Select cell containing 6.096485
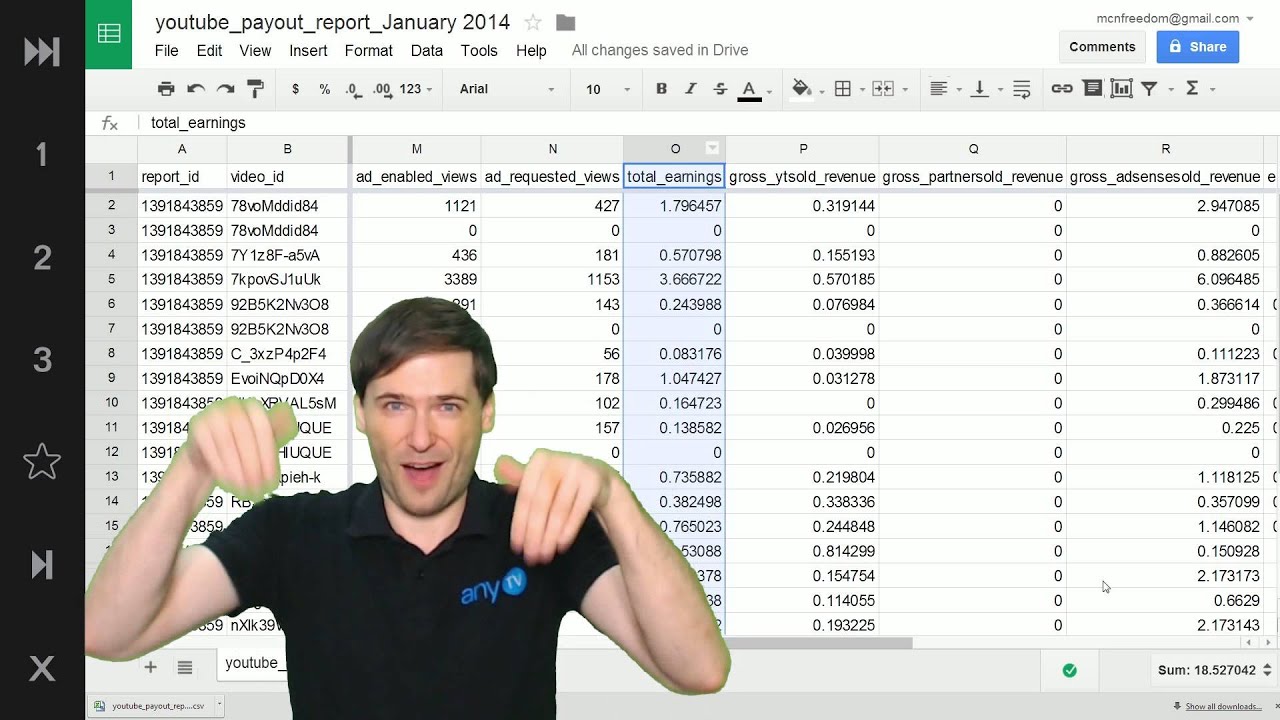This screenshot has height=720, width=1280. click(1165, 280)
